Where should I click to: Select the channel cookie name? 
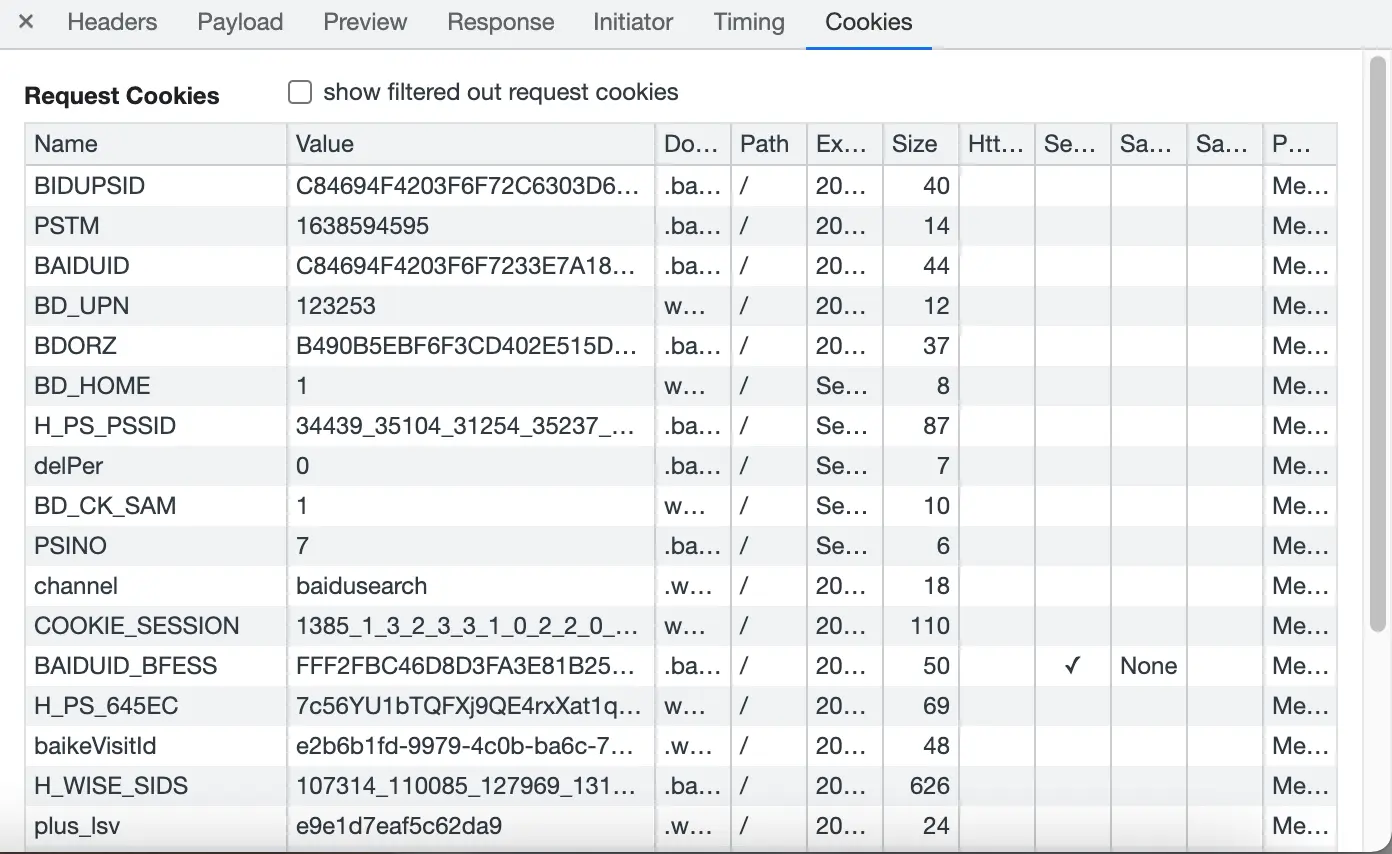76,586
